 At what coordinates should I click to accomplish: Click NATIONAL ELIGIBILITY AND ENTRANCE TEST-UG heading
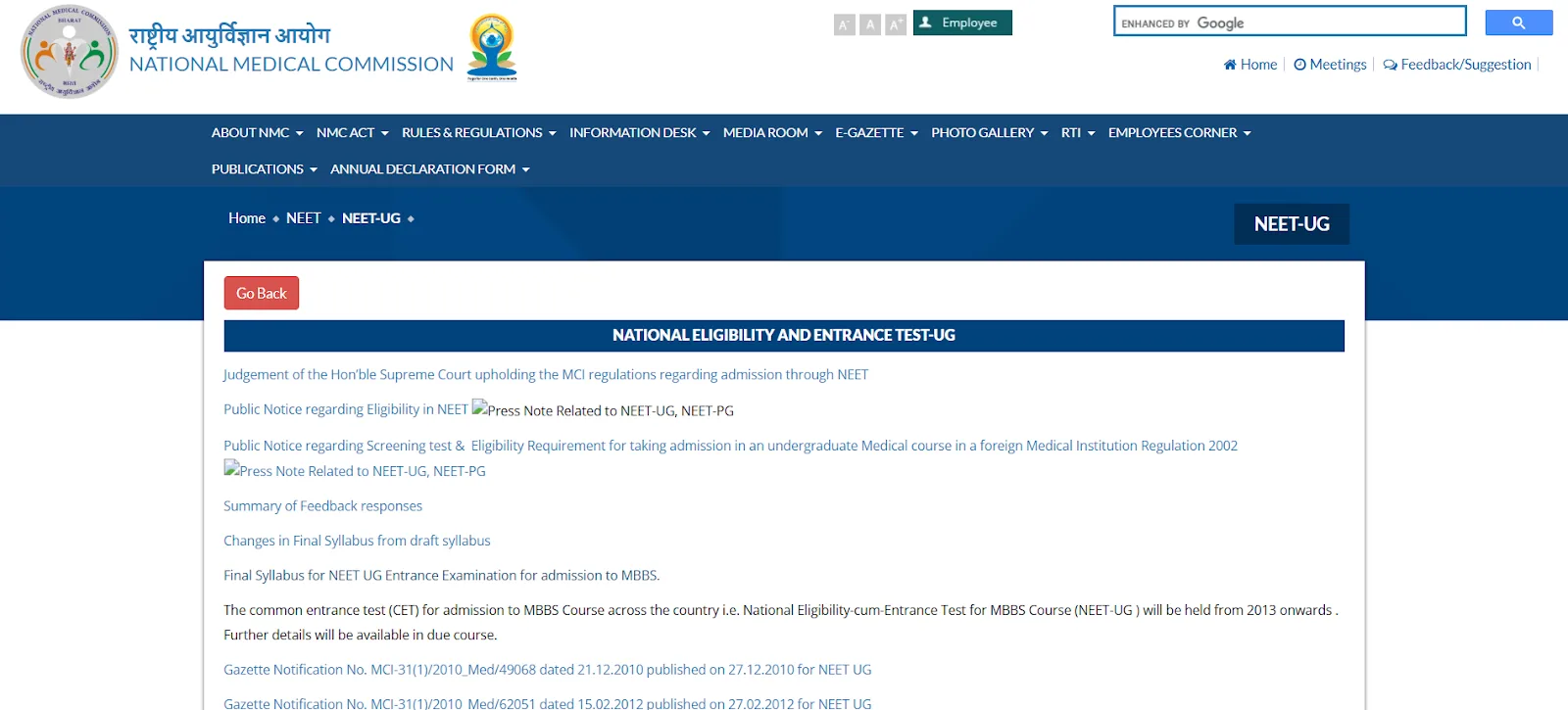[784, 336]
